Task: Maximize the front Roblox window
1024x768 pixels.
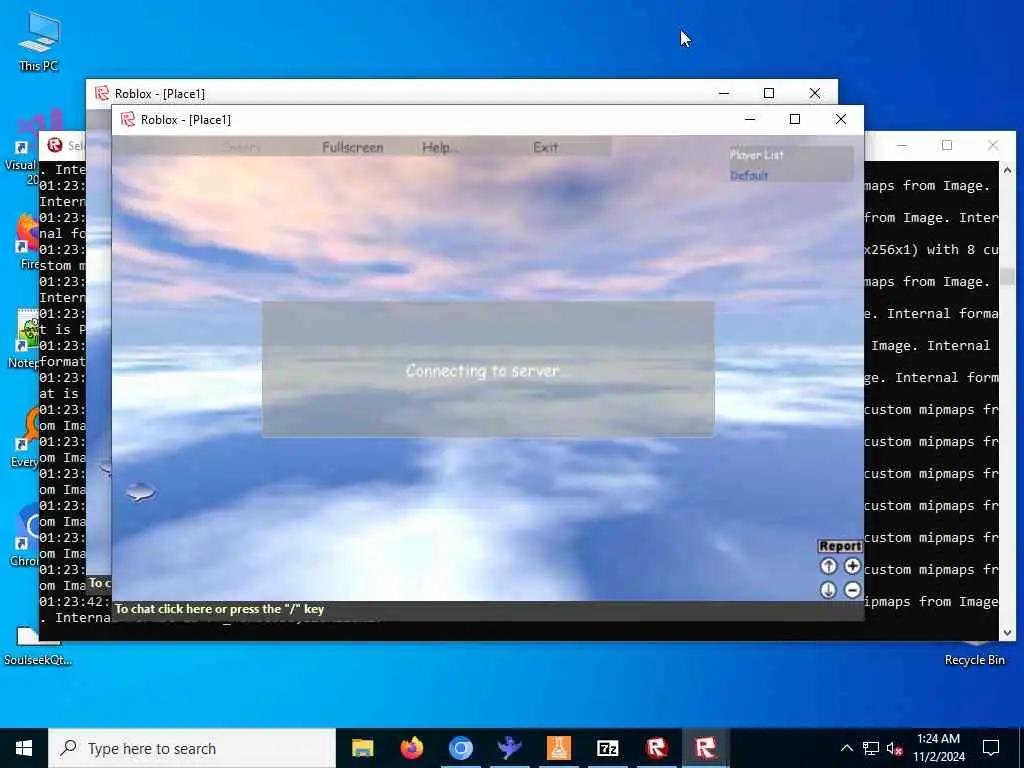Action: 795,119
